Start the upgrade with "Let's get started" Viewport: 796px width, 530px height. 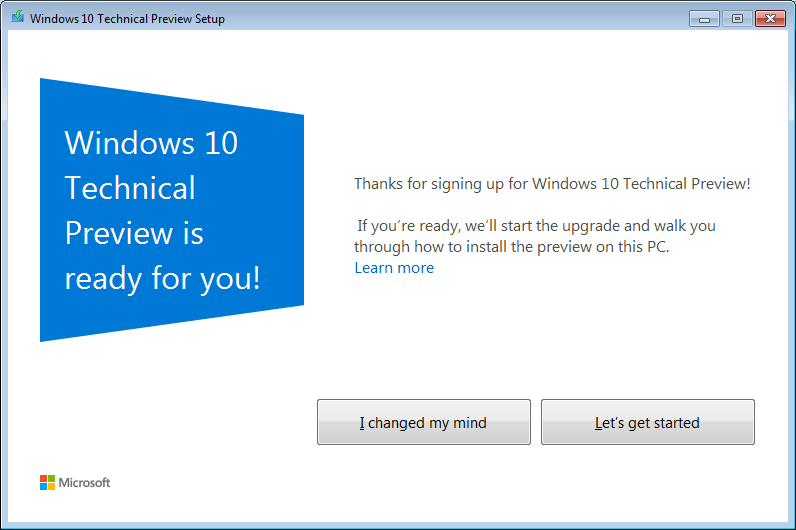648,422
